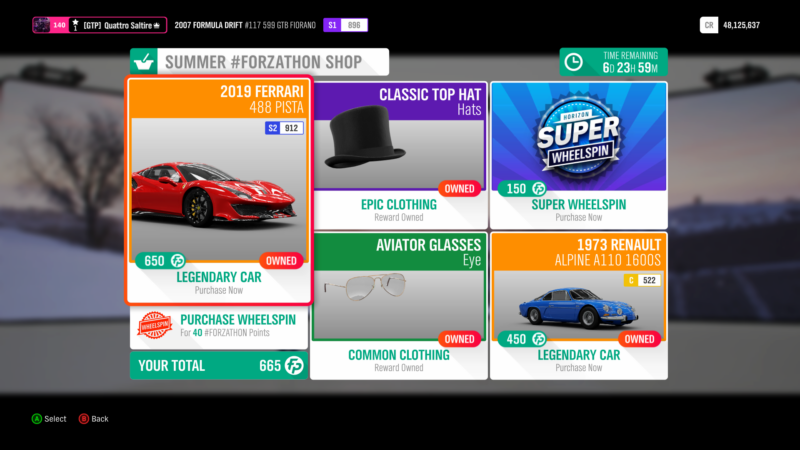Click the Forzathon points icon in Your Total
This screenshot has width=800, height=450.
click(294, 365)
